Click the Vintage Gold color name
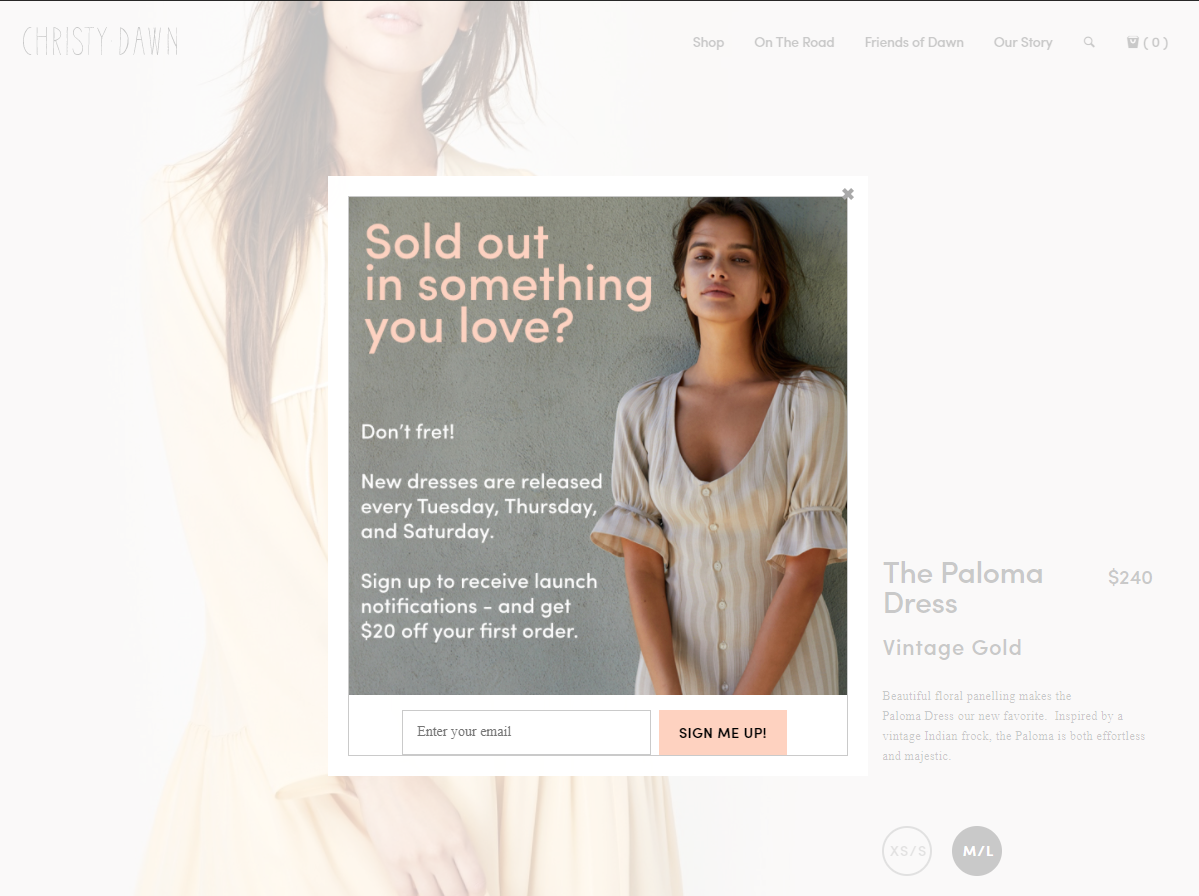Screen dimensions: 1199x896 pos(952,648)
